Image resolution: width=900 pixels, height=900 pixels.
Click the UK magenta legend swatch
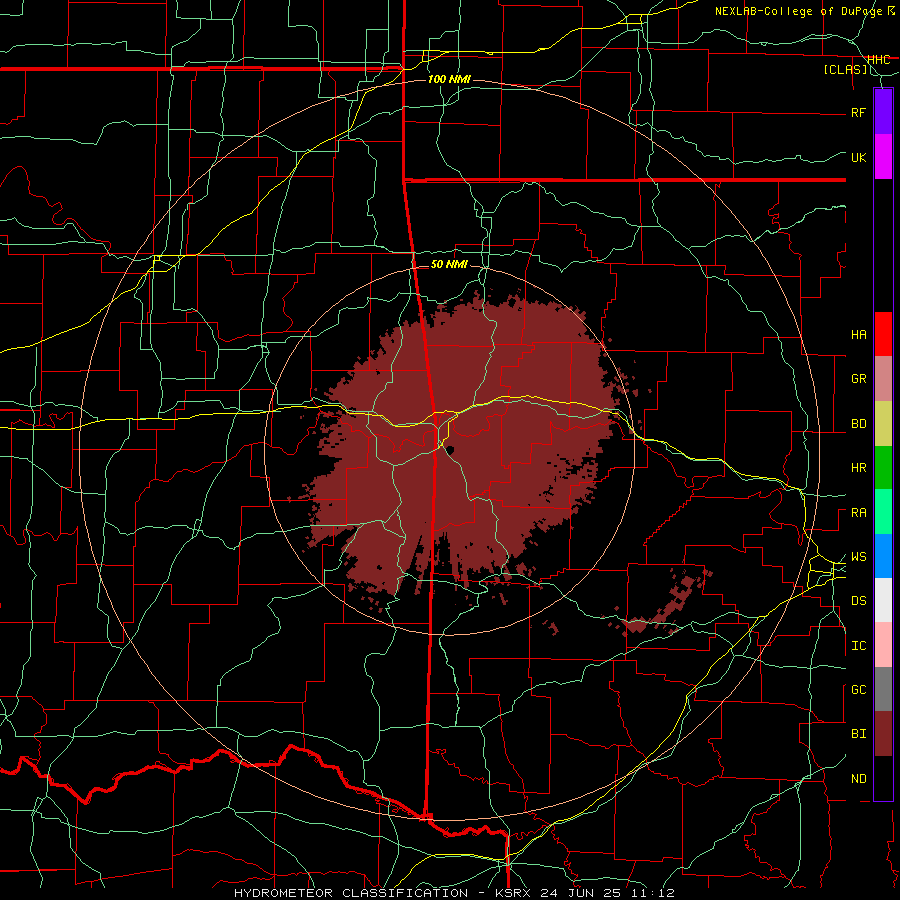(883, 156)
